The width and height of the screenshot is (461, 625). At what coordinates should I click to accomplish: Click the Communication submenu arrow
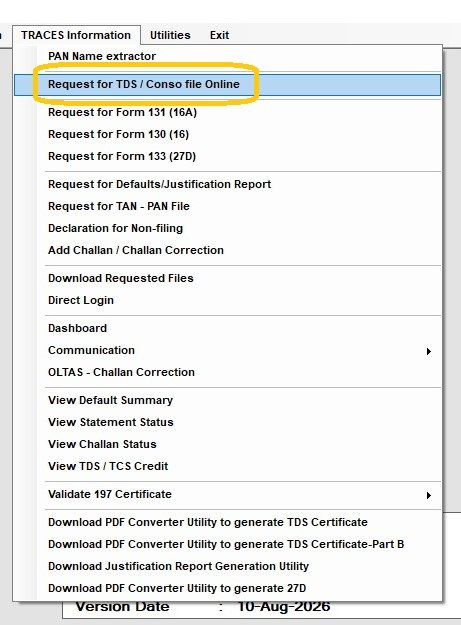[x=429, y=351]
